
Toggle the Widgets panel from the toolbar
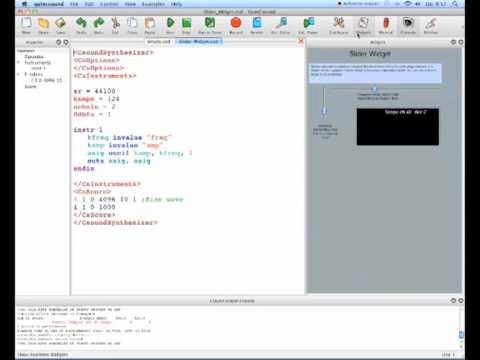[x=363, y=26]
